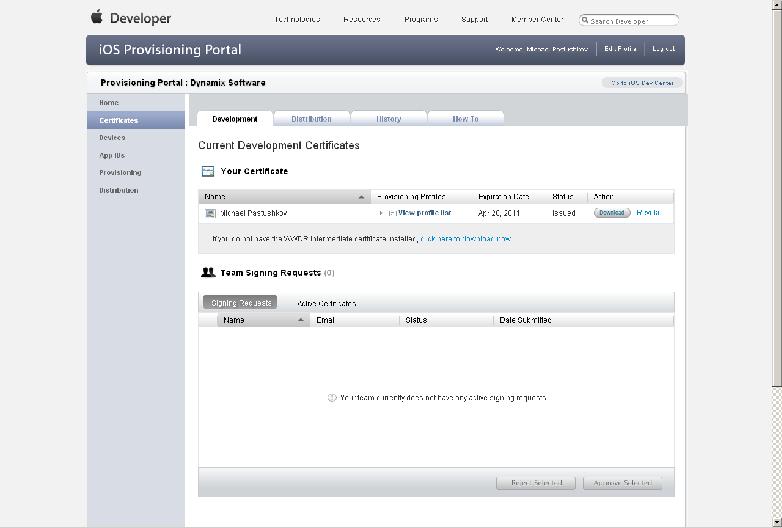
Task: Switch to the Distribution tab
Action: click(x=312, y=119)
